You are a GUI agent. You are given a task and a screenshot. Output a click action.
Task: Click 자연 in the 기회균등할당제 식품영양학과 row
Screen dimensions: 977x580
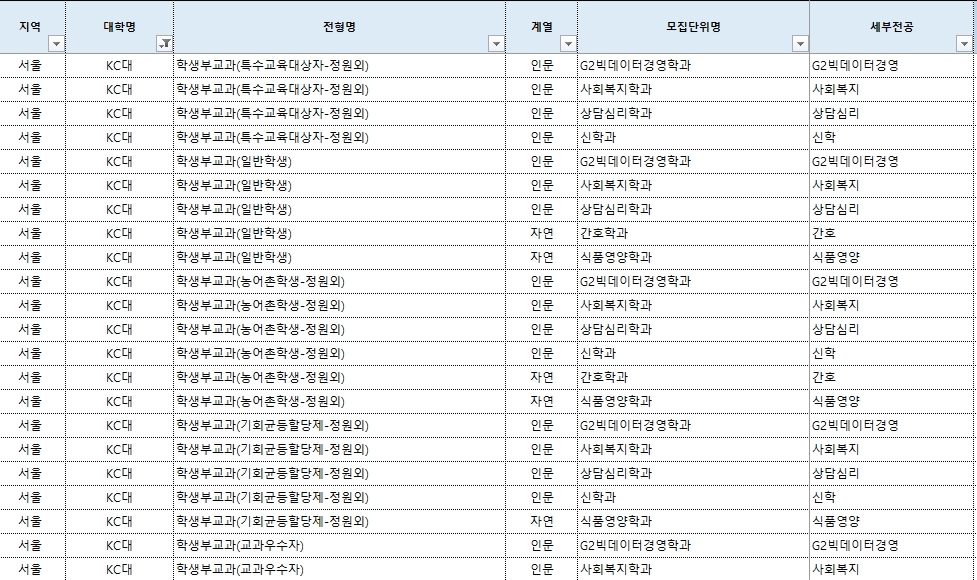point(541,521)
